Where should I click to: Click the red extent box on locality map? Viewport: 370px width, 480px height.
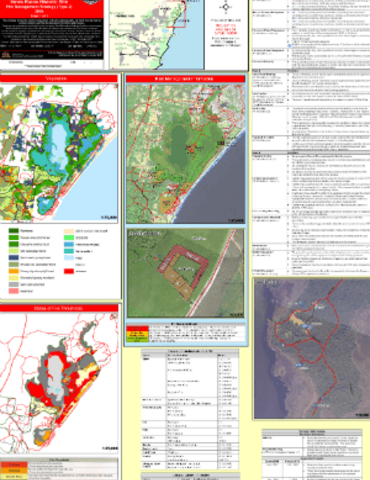pos(176,13)
